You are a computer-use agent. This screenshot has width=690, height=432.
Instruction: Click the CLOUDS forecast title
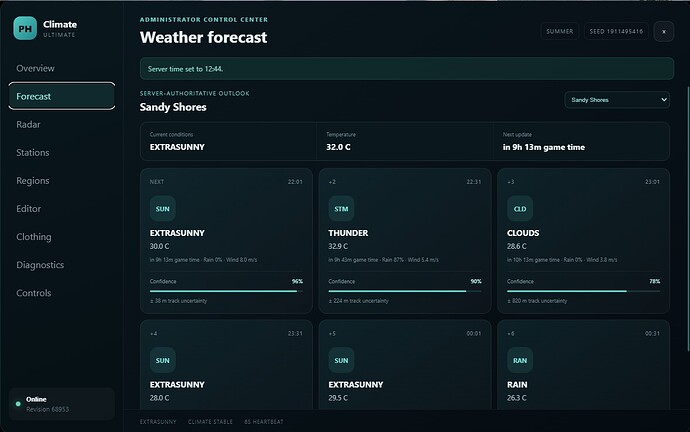523,233
